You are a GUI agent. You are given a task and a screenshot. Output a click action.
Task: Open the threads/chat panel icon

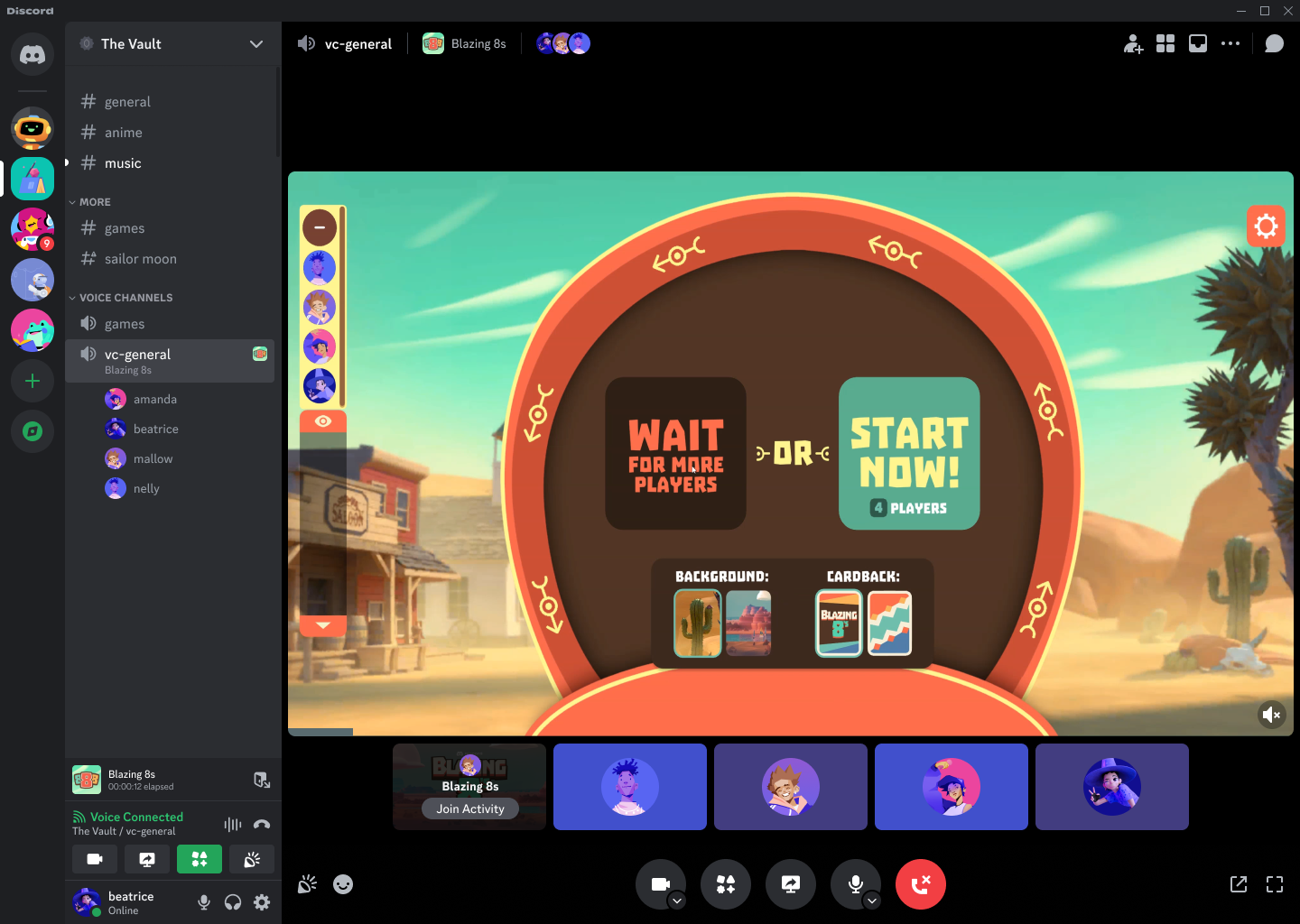coord(1274,42)
